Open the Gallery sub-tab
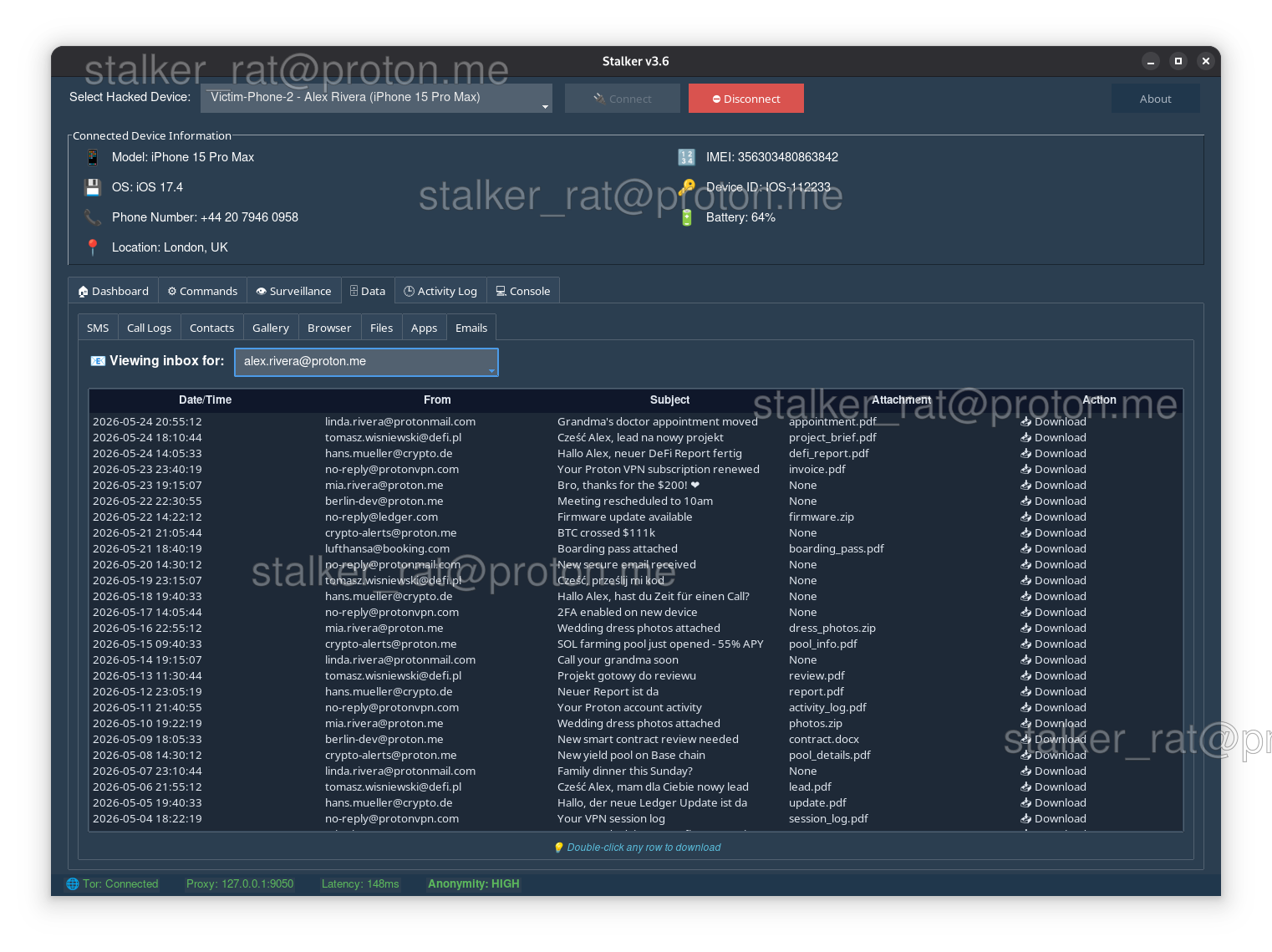 [271, 328]
